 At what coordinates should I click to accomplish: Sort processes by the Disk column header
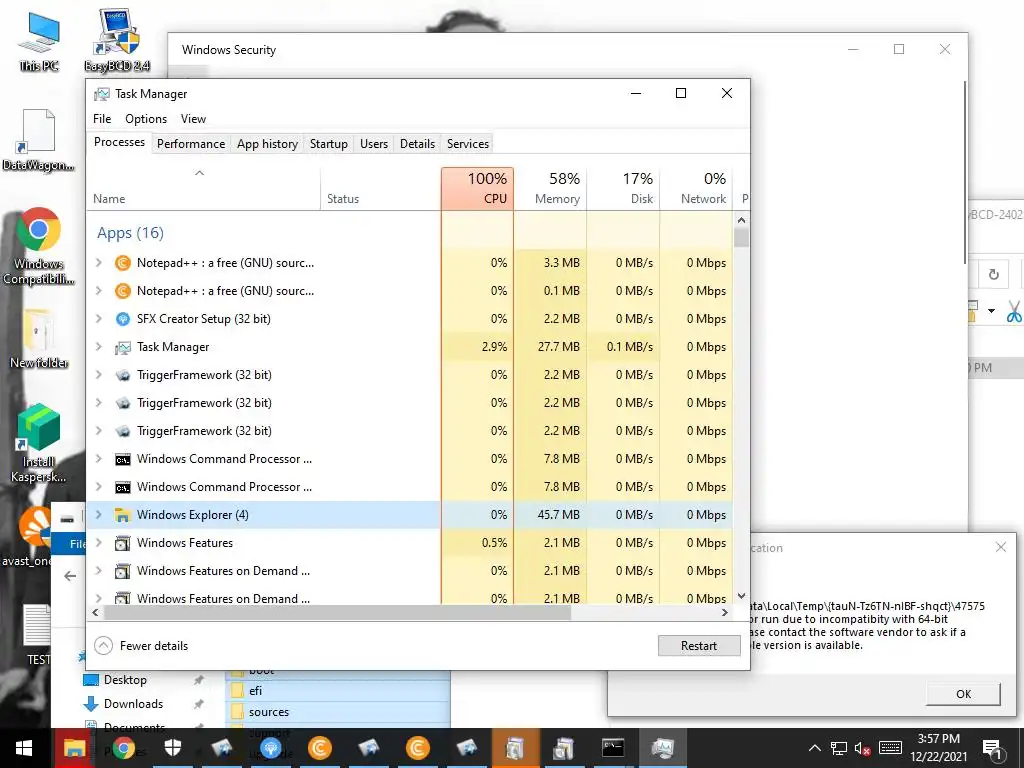623,188
